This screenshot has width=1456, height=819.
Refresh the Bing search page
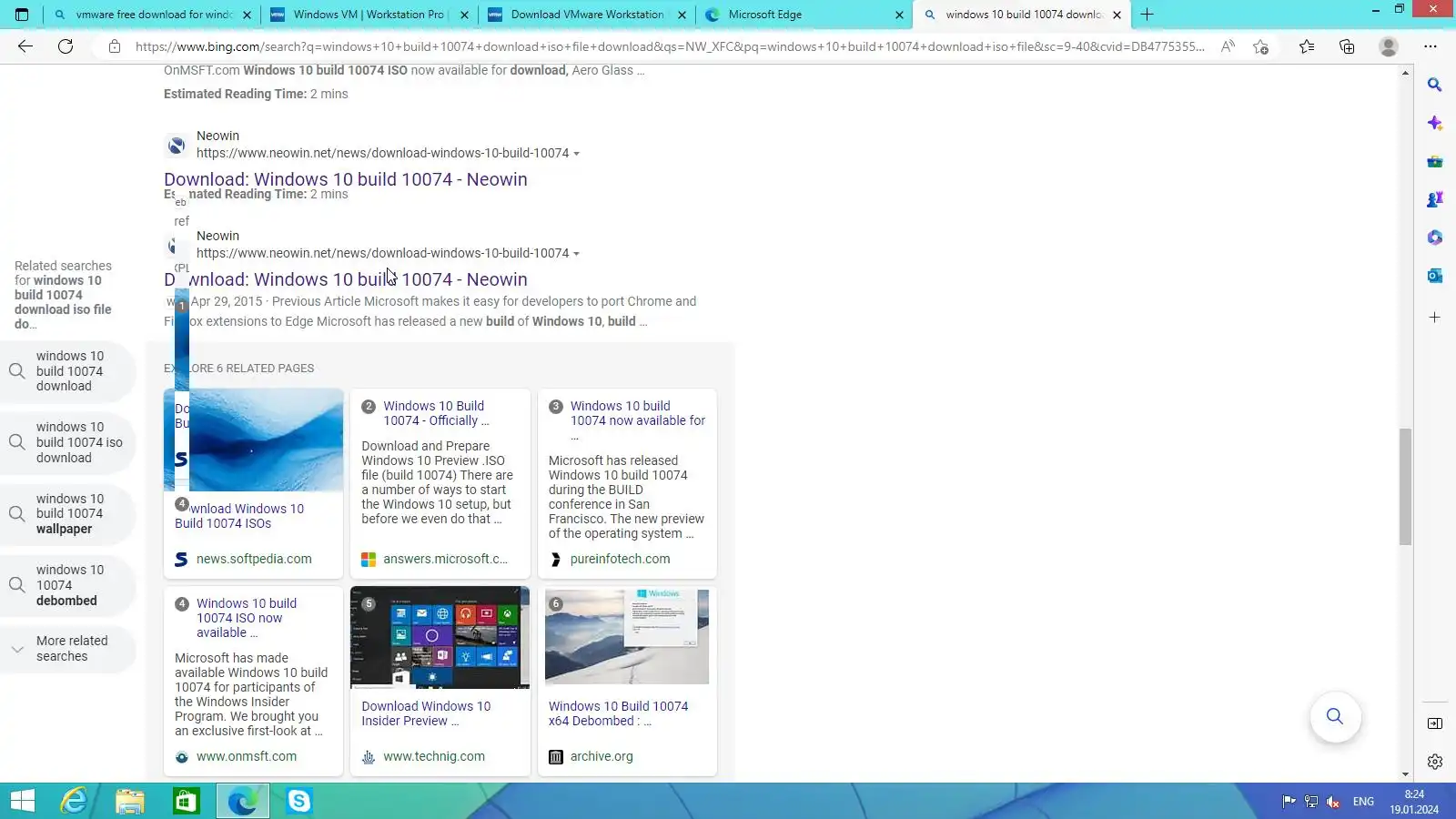(66, 46)
